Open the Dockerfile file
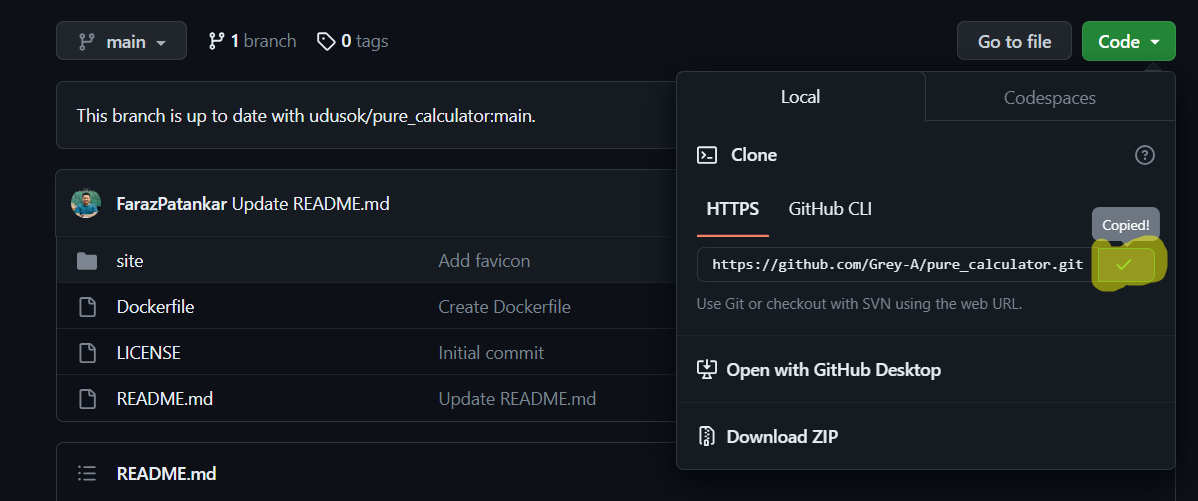Screen dimensions: 1198x501 155,307
